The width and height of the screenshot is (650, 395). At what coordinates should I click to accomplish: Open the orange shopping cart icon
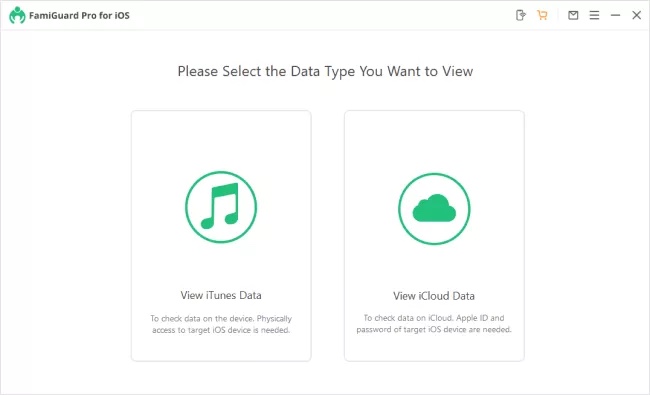tap(542, 15)
